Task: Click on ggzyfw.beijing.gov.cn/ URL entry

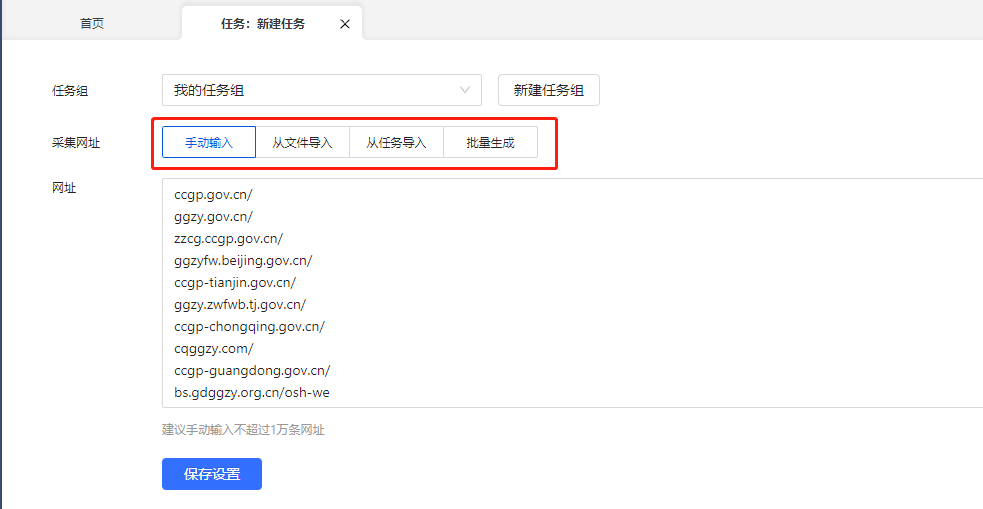Action: (243, 261)
